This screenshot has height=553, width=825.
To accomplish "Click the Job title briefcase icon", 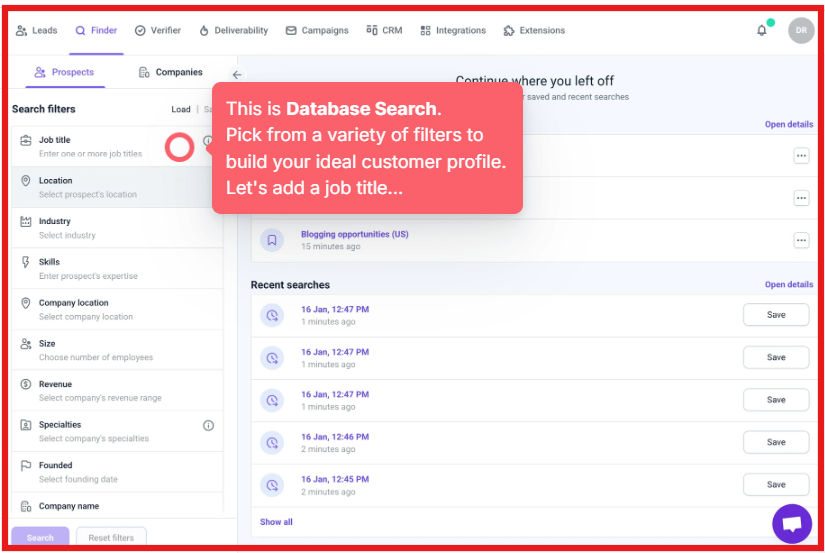I will pyautogui.click(x=25, y=140).
